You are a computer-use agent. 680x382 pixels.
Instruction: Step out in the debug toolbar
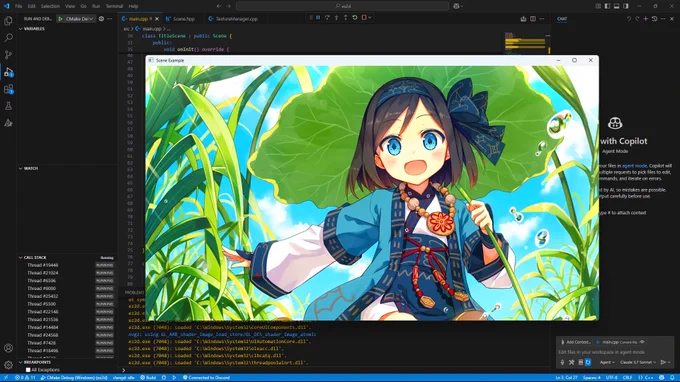pos(345,17)
